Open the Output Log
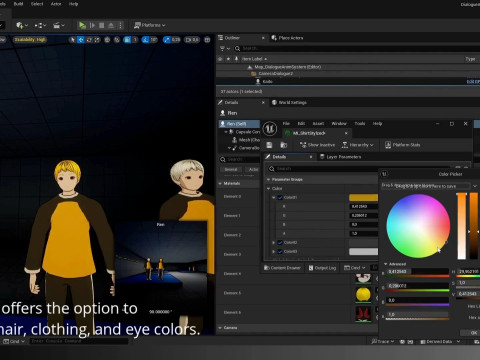The image size is (480, 360). 322,268
